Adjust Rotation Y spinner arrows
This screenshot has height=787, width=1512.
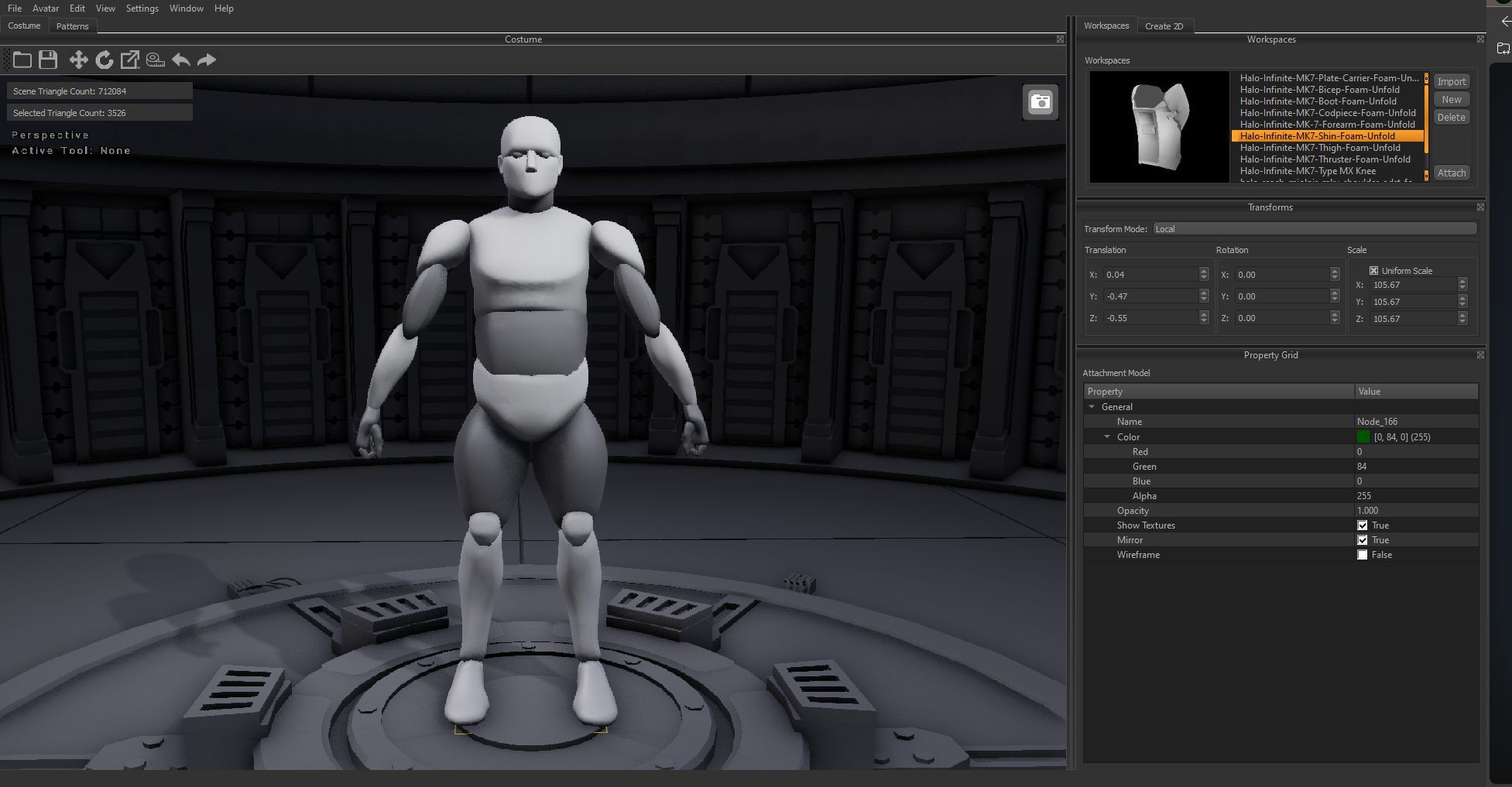[x=1335, y=296]
